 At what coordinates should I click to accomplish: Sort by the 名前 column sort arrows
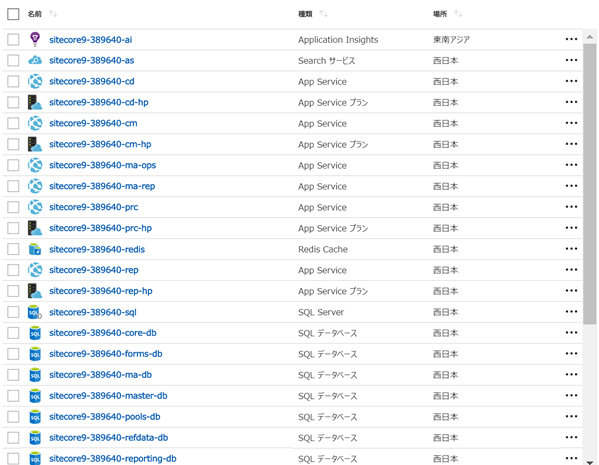click(x=53, y=14)
